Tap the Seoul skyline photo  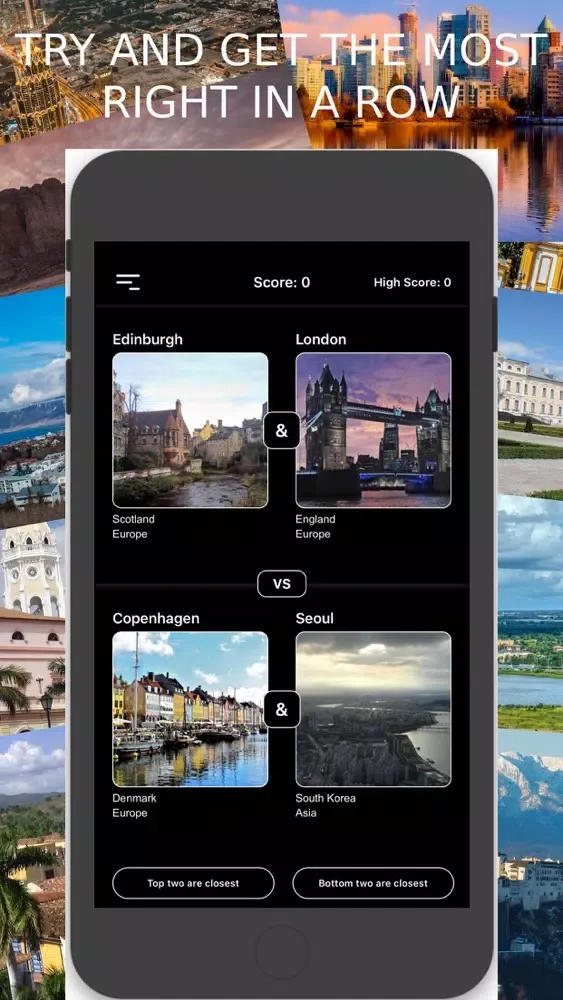point(373,709)
